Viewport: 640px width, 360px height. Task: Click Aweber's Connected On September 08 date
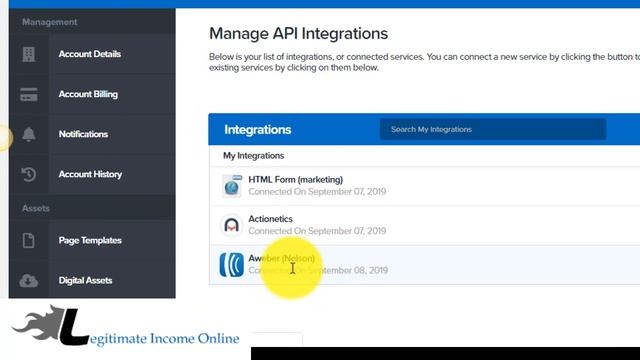point(318,270)
